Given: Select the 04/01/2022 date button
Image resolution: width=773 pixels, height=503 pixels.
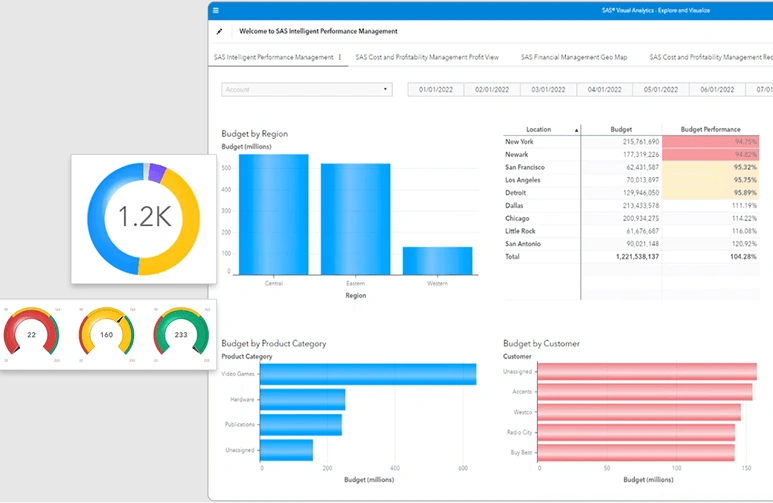Looking at the screenshot, I should coord(604,90).
